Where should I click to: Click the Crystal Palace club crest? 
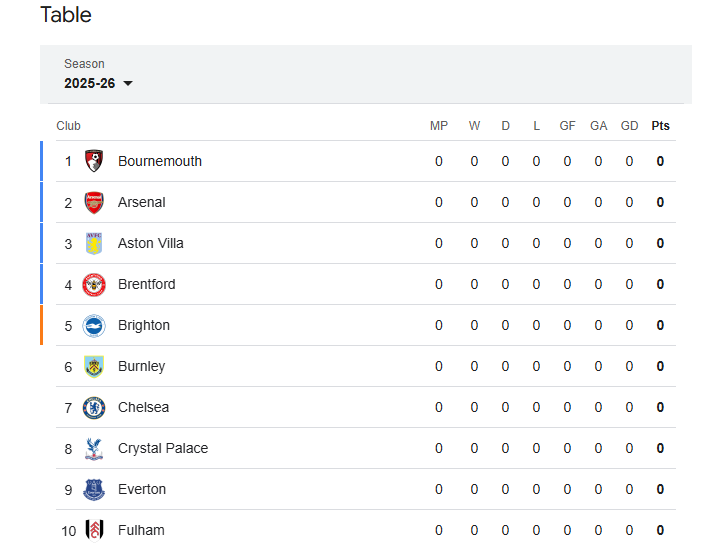[94, 448]
